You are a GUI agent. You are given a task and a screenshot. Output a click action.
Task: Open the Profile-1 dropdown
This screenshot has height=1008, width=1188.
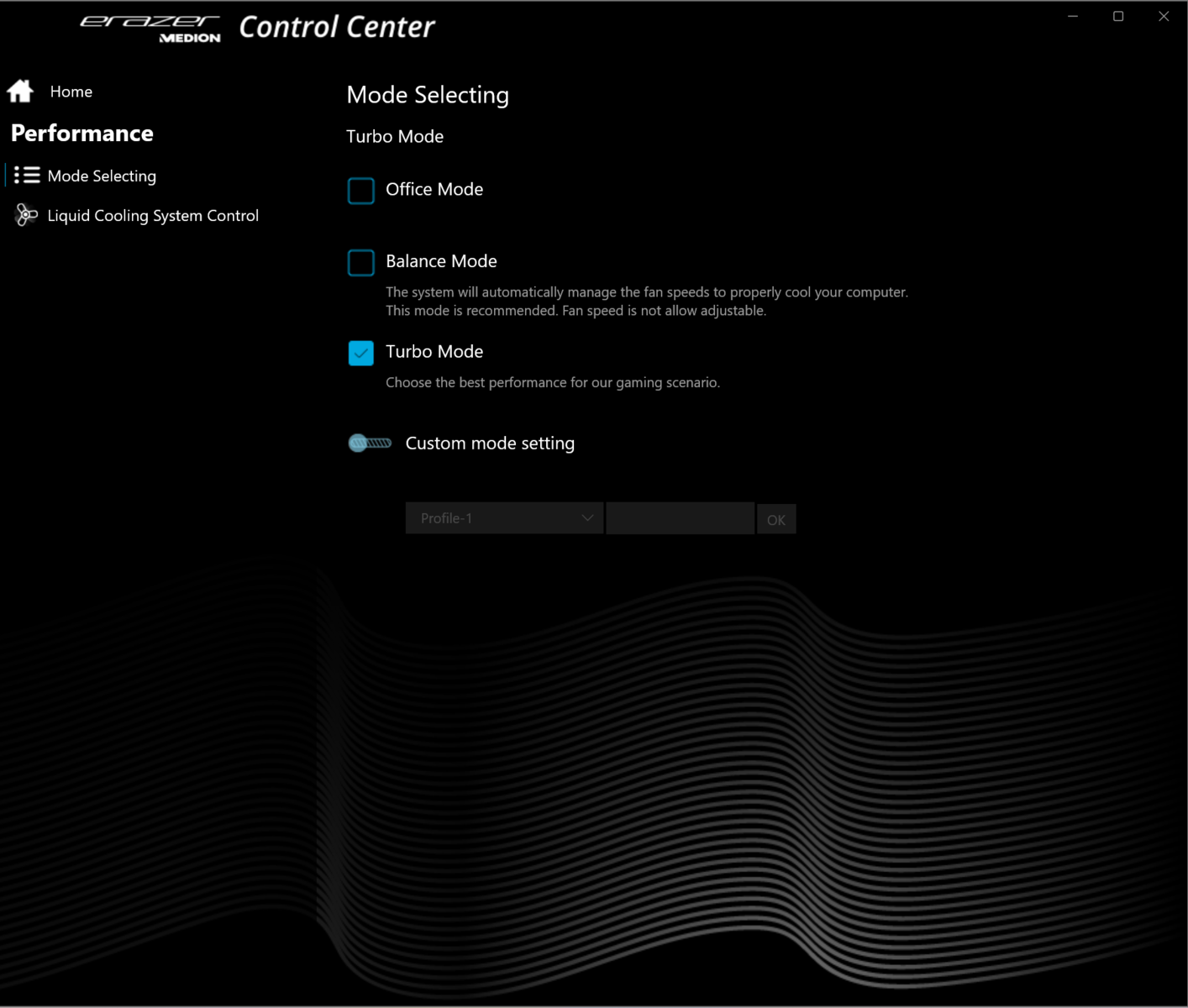[504, 518]
